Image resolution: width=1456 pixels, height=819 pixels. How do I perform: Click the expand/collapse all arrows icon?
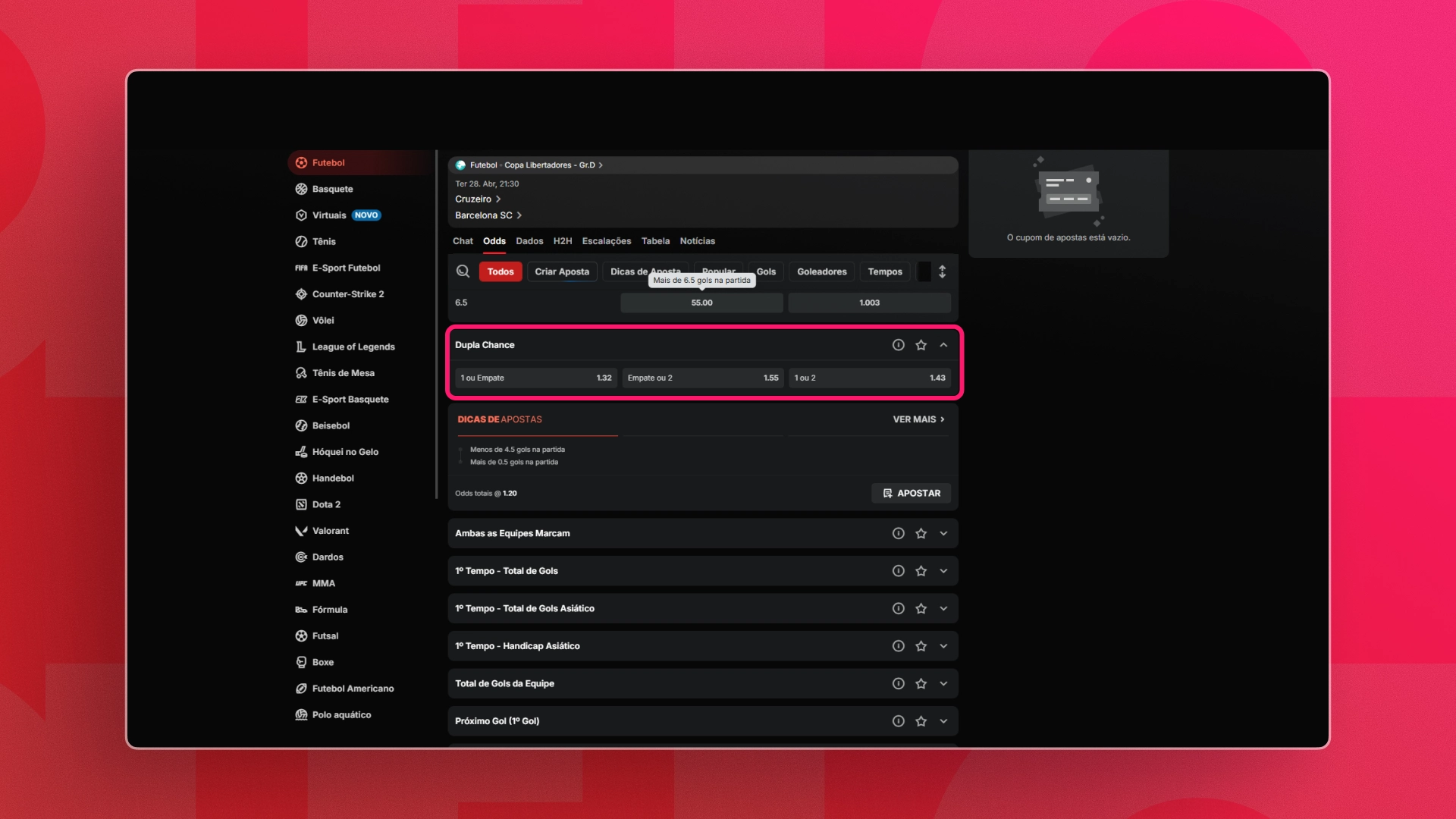tap(943, 271)
